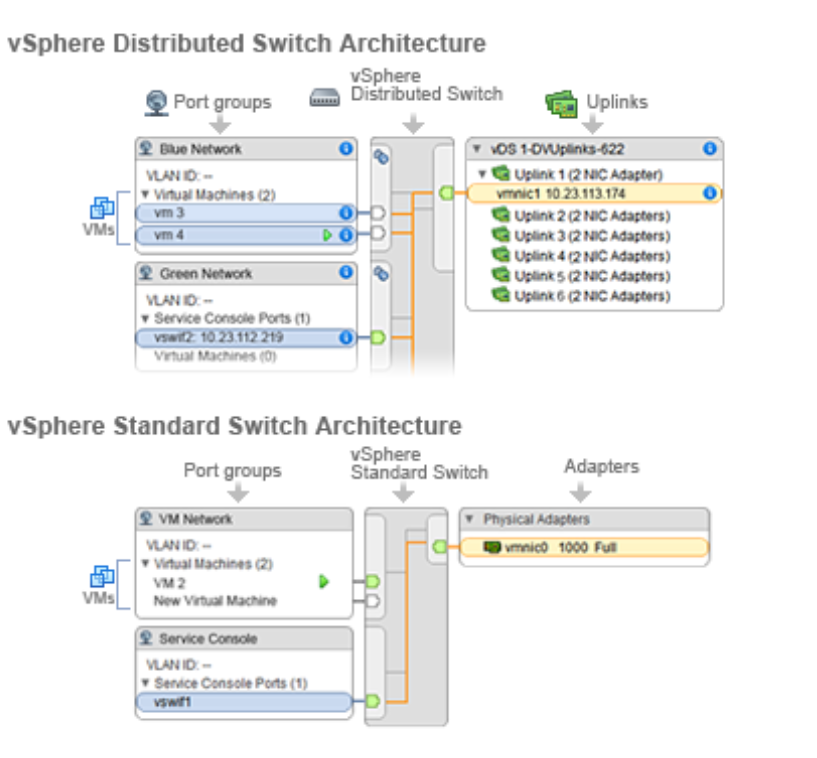Click the Blue Network port group icon
This screenshot has height=758, width=817.
146,148
